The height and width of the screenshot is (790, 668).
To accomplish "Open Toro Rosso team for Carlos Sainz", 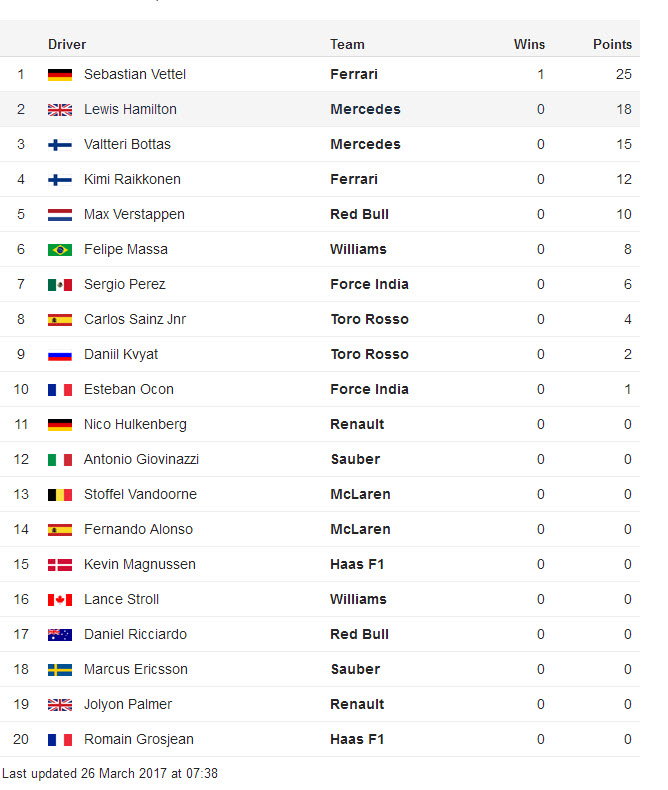I will coord(369,319).
